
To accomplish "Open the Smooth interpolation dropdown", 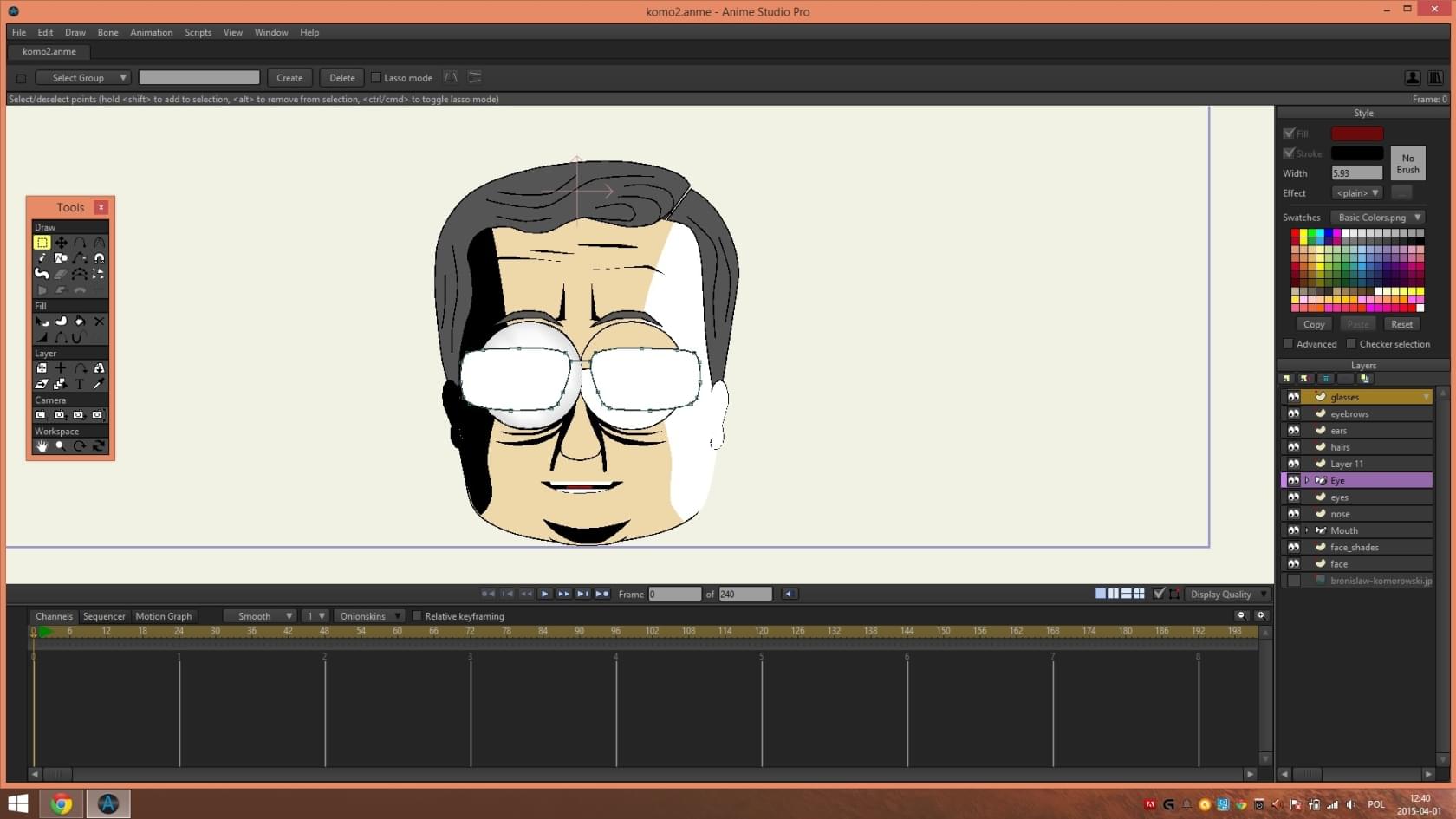I will pos(260,616).
